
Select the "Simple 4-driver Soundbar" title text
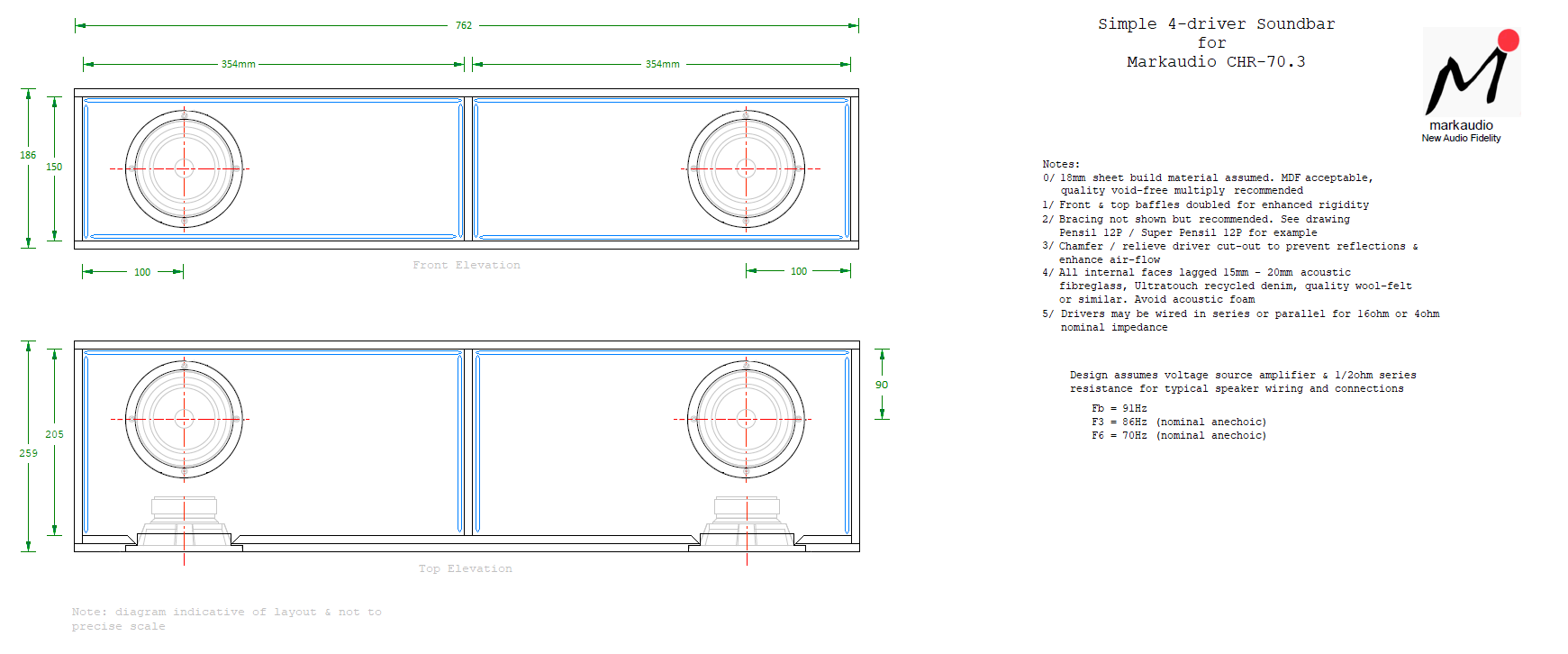pyautogui.click(x=1216, y=24)
